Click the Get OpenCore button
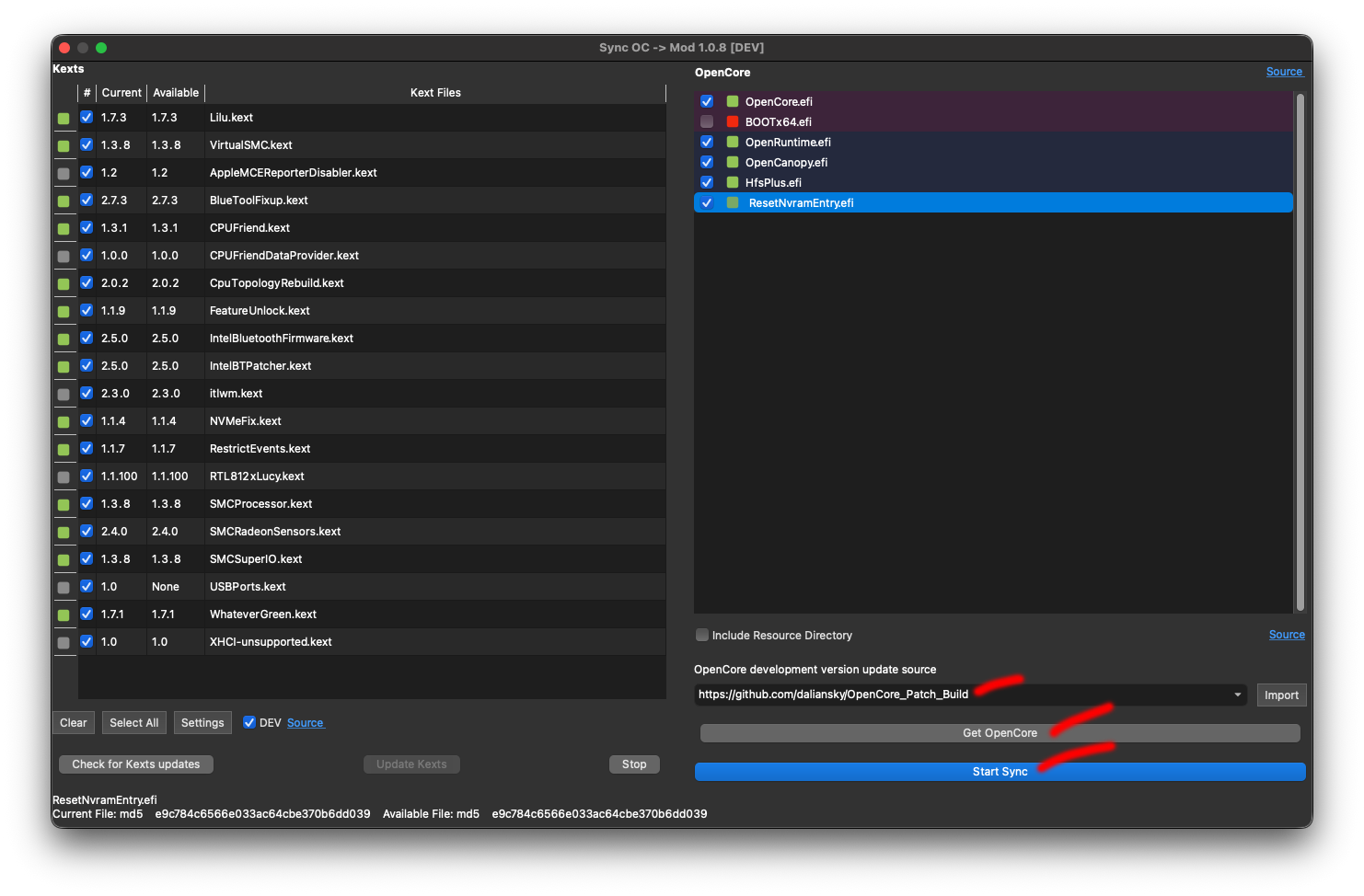Image resolution: width=1364 pixels, height=896 pixels. coord(1000,733)
